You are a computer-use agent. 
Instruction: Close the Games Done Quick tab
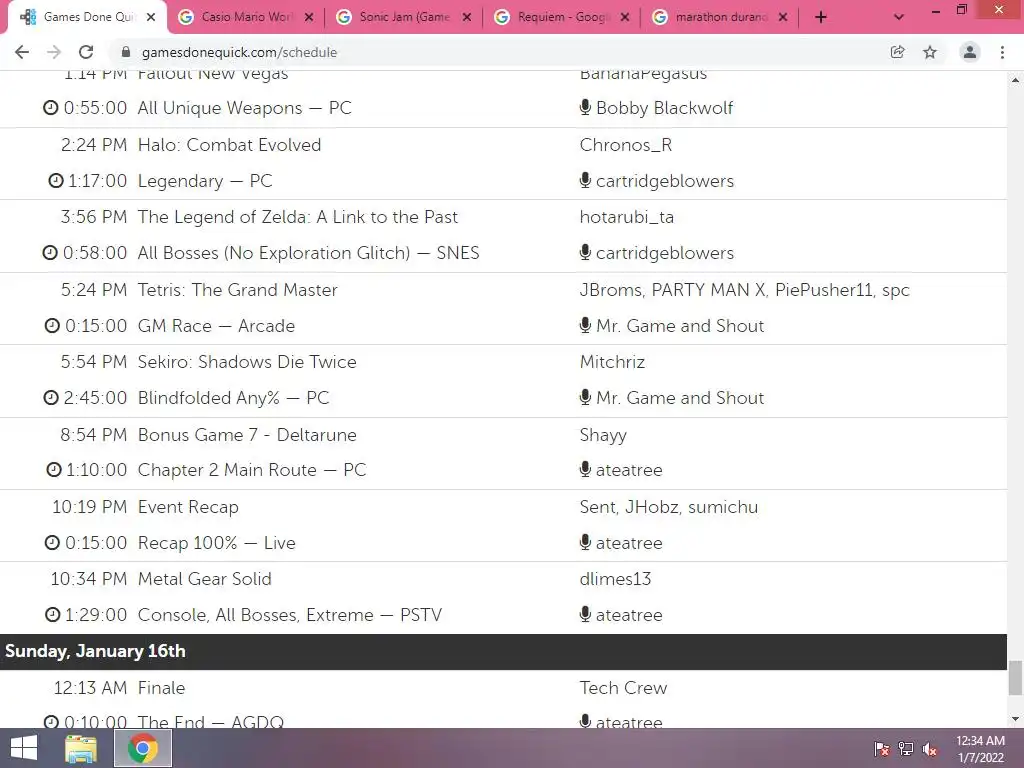[x=151, y=18]
